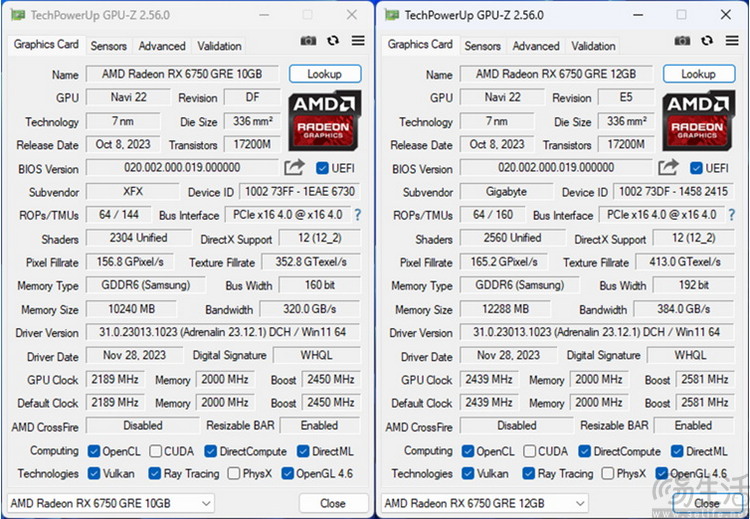Toggle OpenCL checkbox in 12GB window
The height and width of the screenshot is (519, 750).
coord(468,451)
